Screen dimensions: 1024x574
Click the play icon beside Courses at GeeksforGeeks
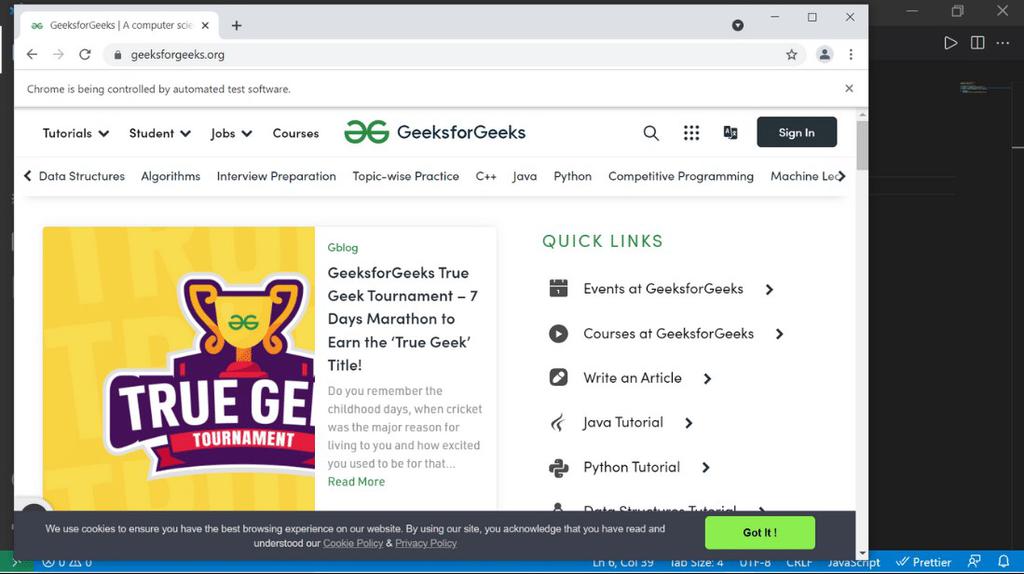(x=558, y=334)
